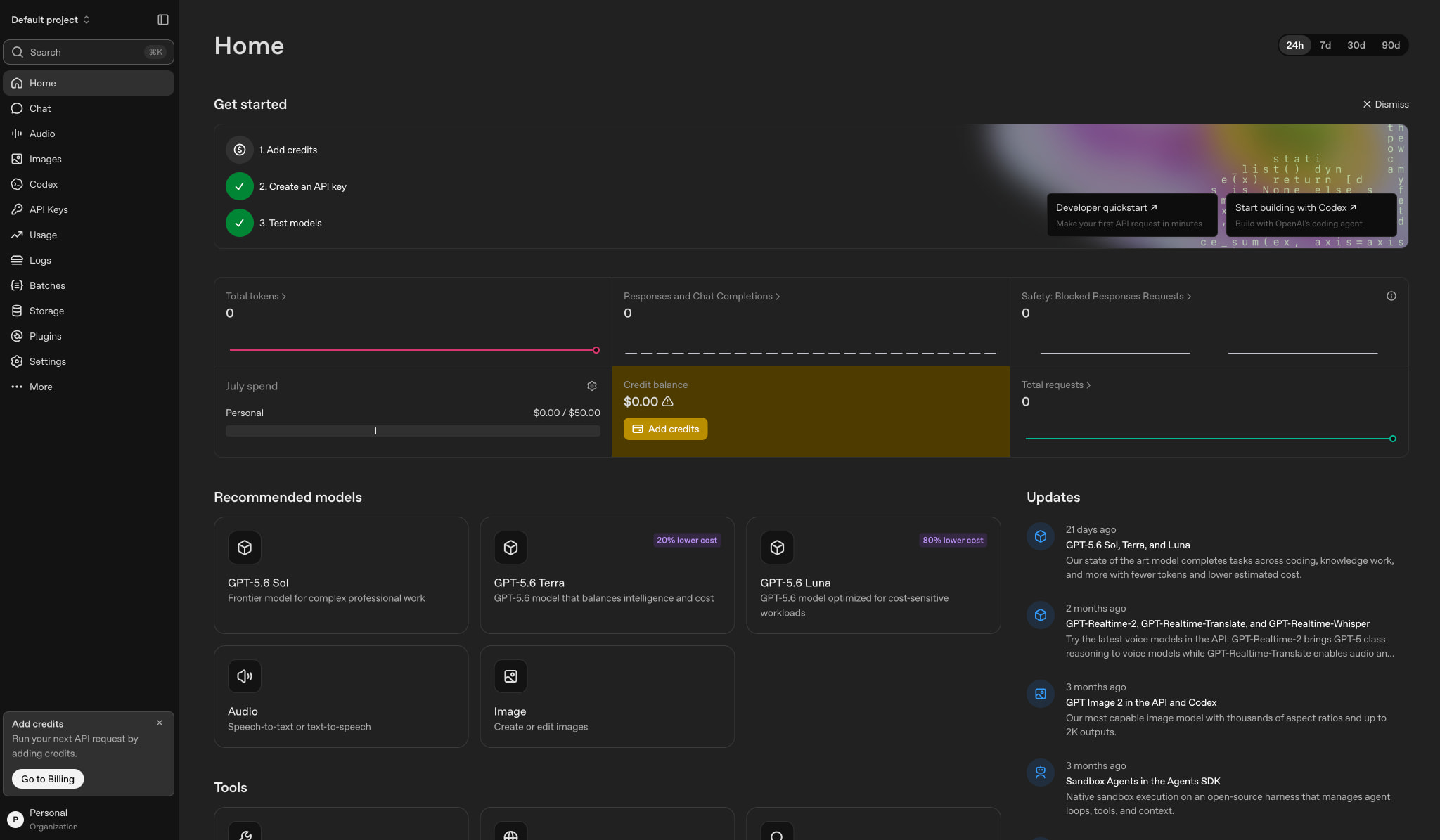The width and height of the screenshot is (1440, 840).
Task: Open GPT Image 2 in the API update
Action: click(1141, 703)
